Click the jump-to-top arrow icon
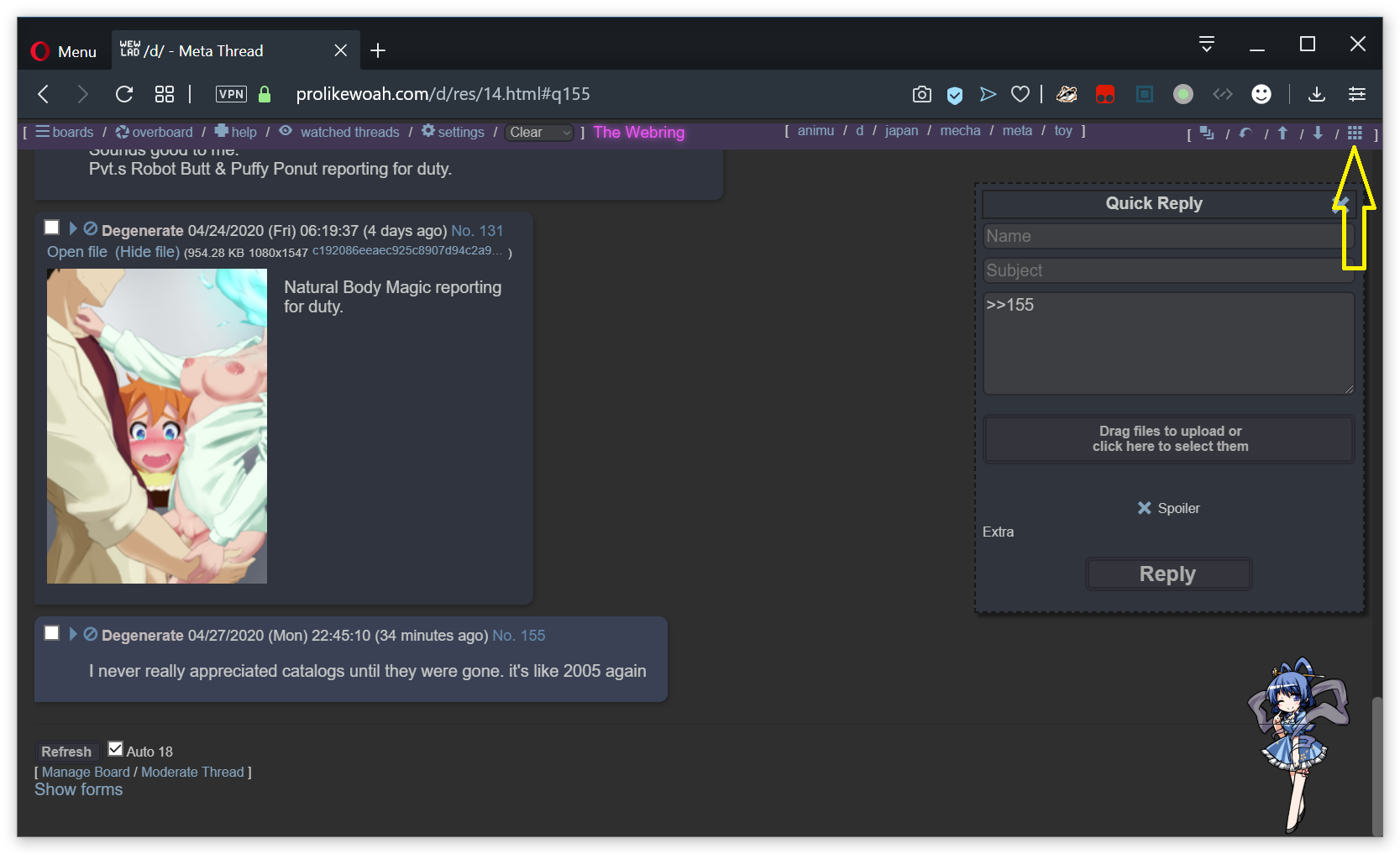The width and height of the screenshot is (1400, 854). click(x=1282, y=133)
